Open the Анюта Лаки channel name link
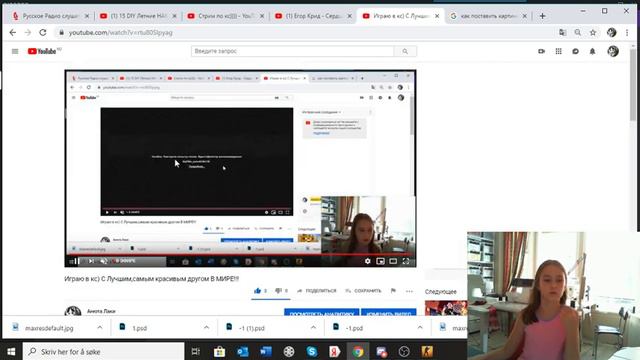This screenshot has width=640, height=360. (101, 311)
